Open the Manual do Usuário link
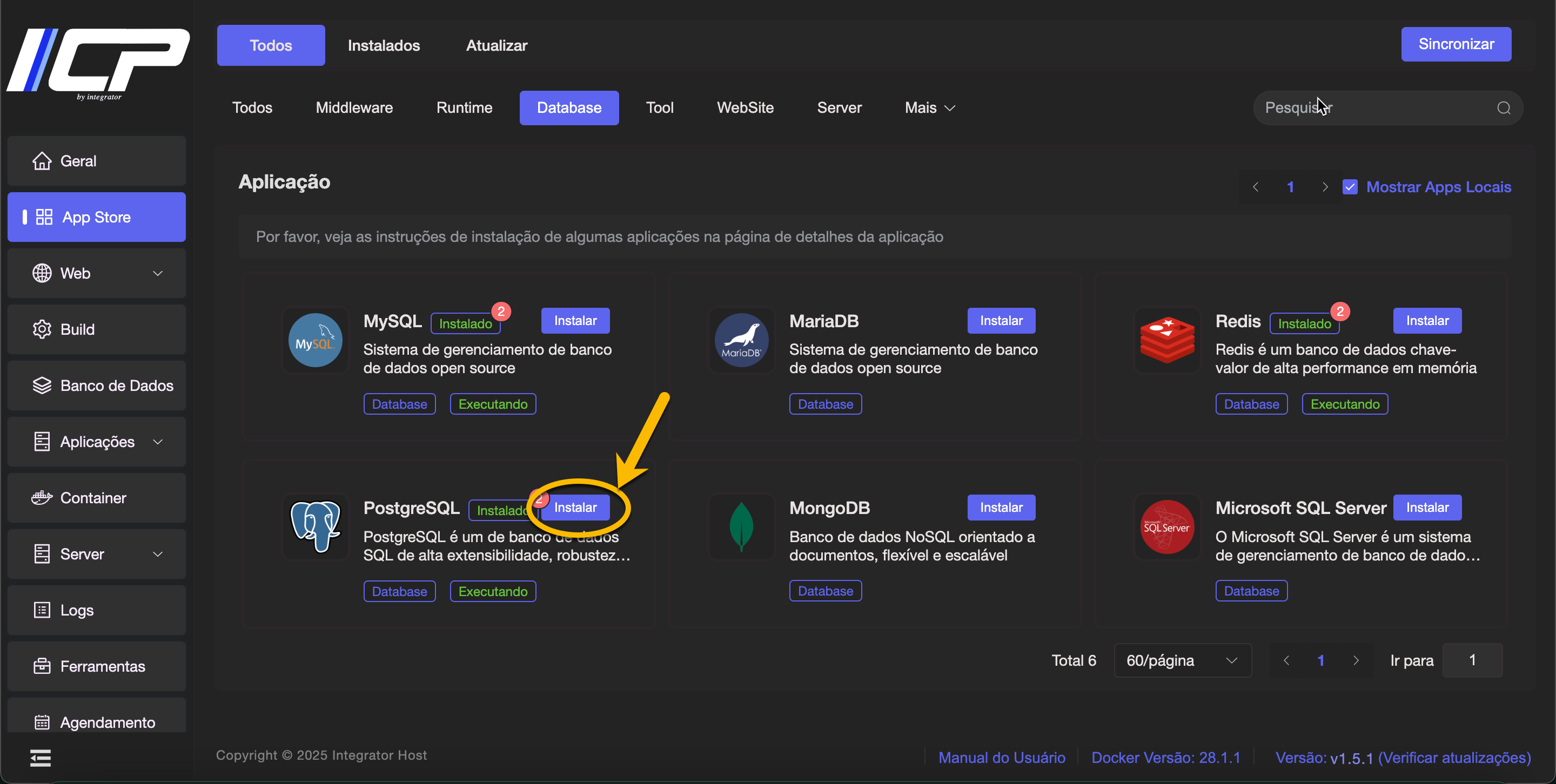Image resolution: width=1556 pixels, height=784 pixels. (x=1001, y=758)
